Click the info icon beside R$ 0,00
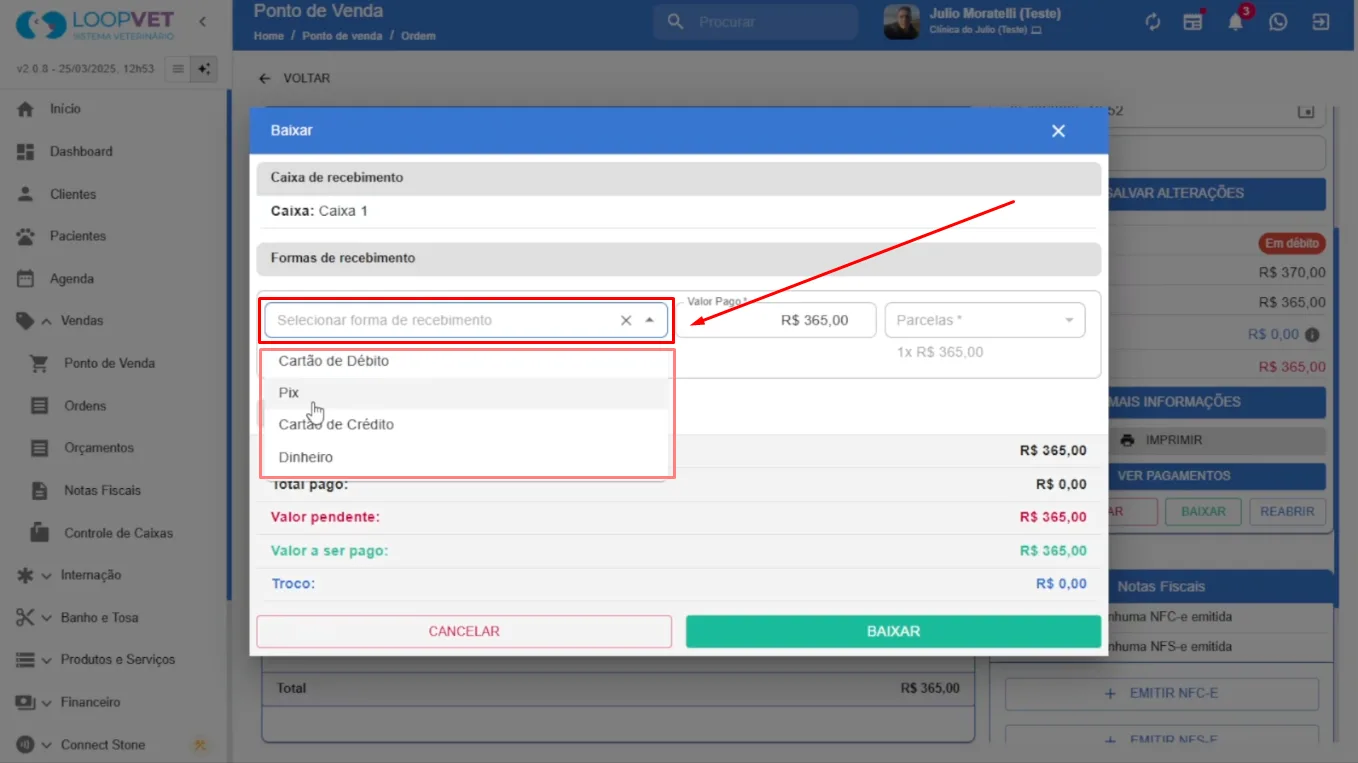This screenshot has height=763, width=1358. (1312, 335)
